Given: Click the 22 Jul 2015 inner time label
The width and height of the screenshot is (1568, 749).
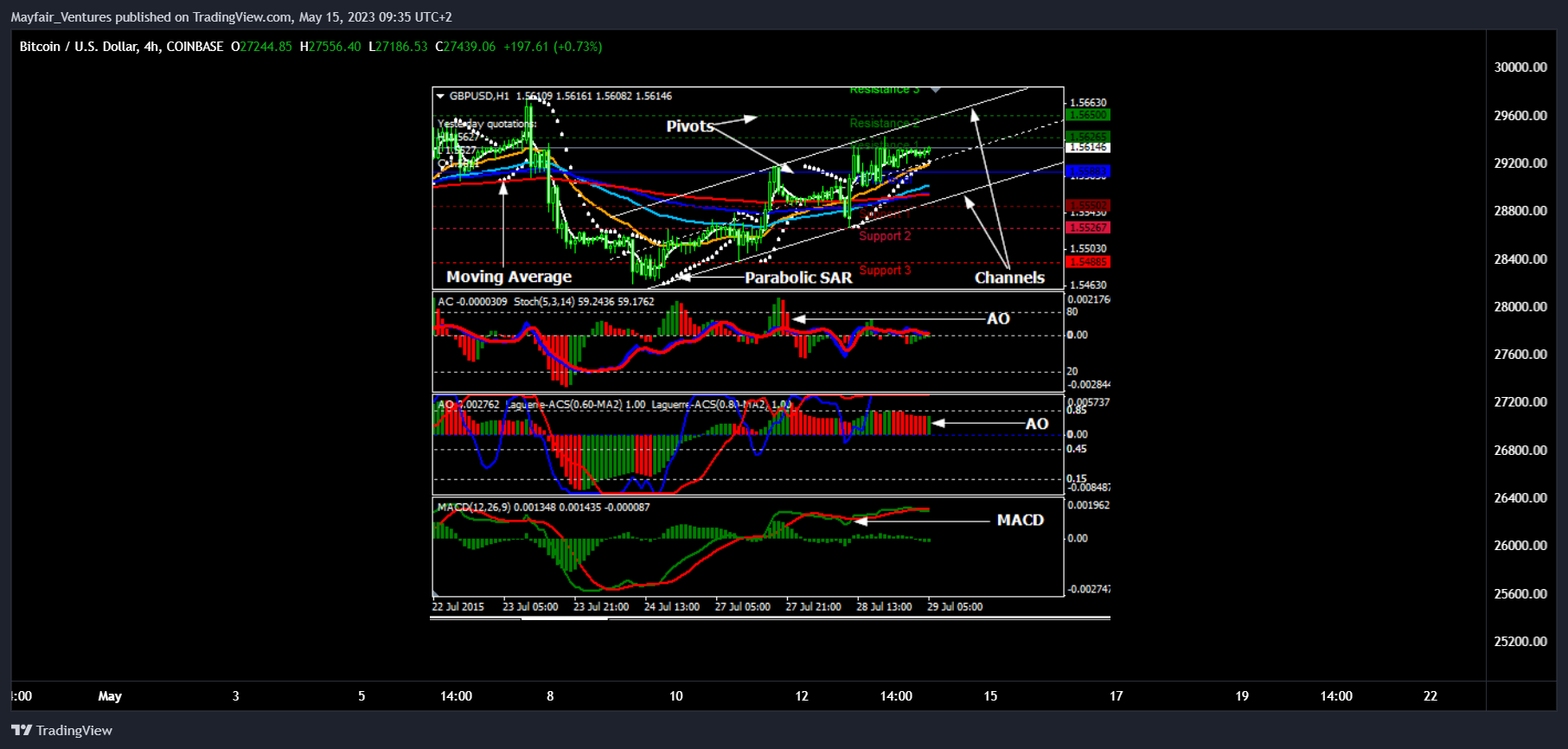Looking at the screenshot, I should (x=458, y=607).
